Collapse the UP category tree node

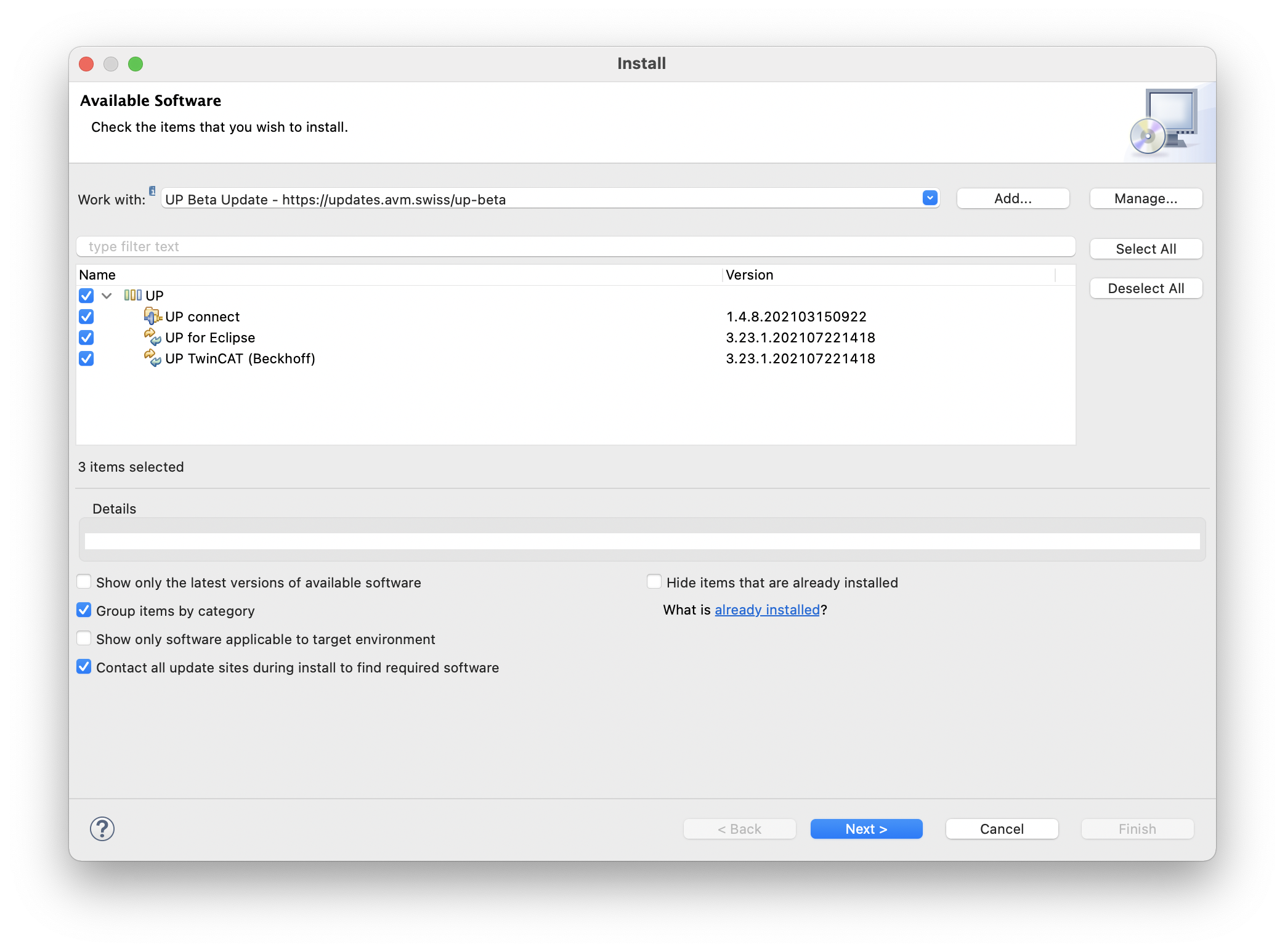(107, 296)
